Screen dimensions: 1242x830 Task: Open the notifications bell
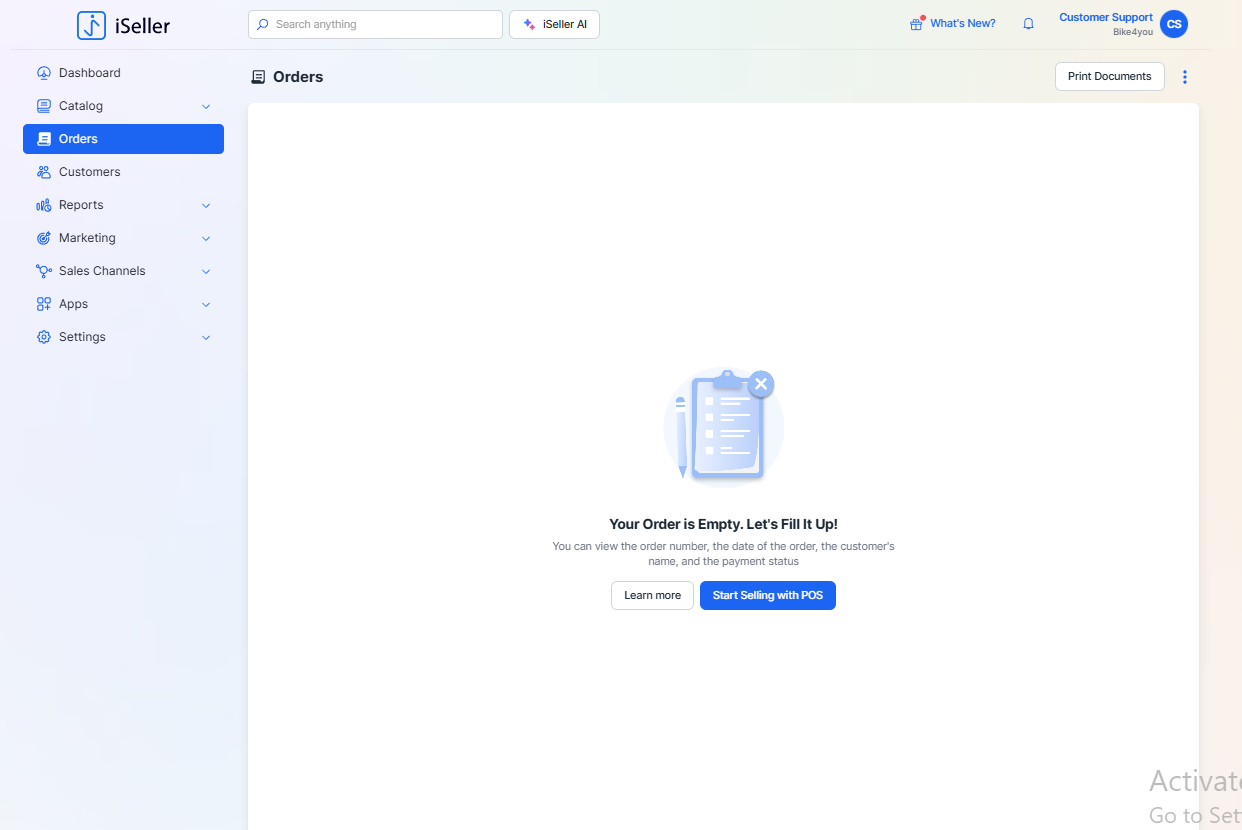pyautogui.click(x=1028, y=24)
